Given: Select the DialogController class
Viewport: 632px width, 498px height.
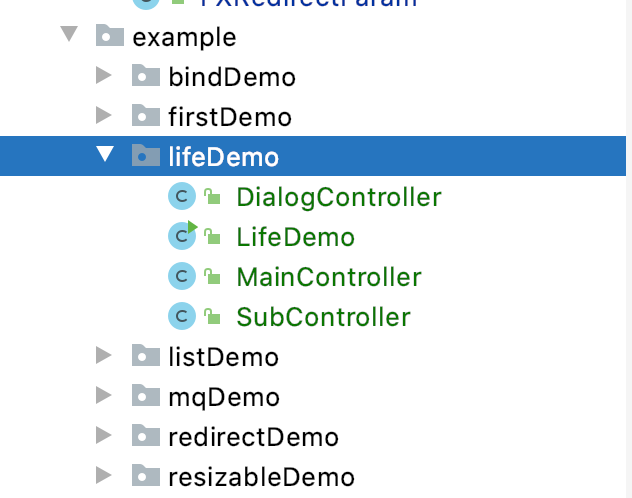Looking at the screenshot, I should (x=338, y=197).
